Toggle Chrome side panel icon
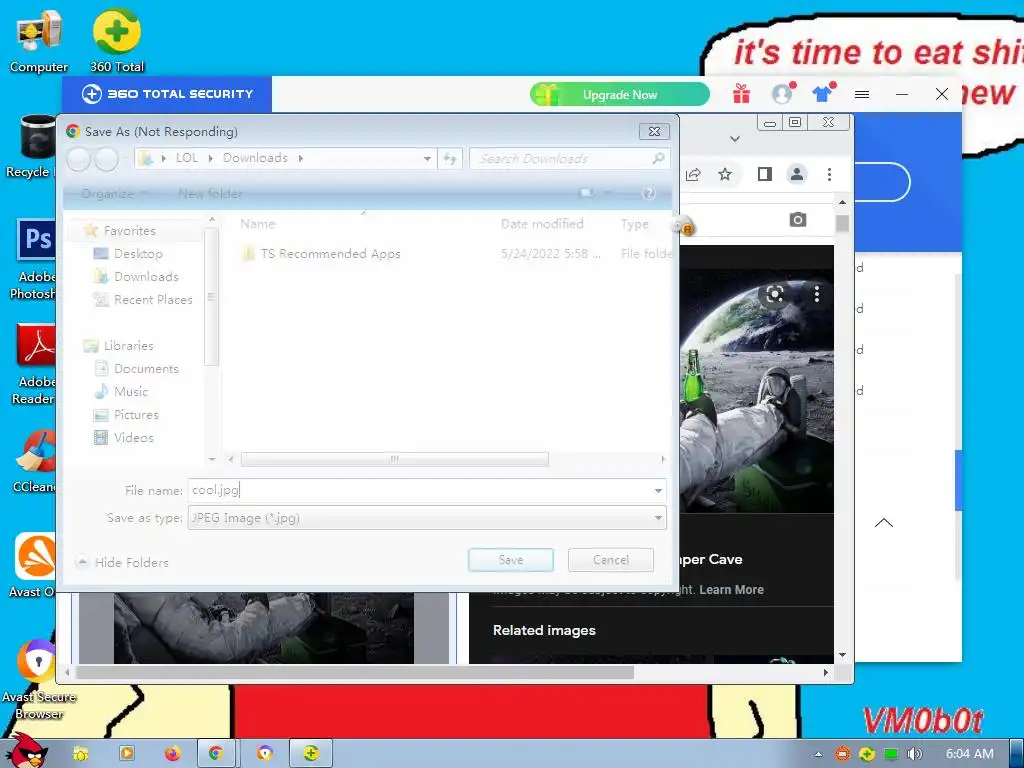This screenshot has width=1024, height=768. point(765,174)
